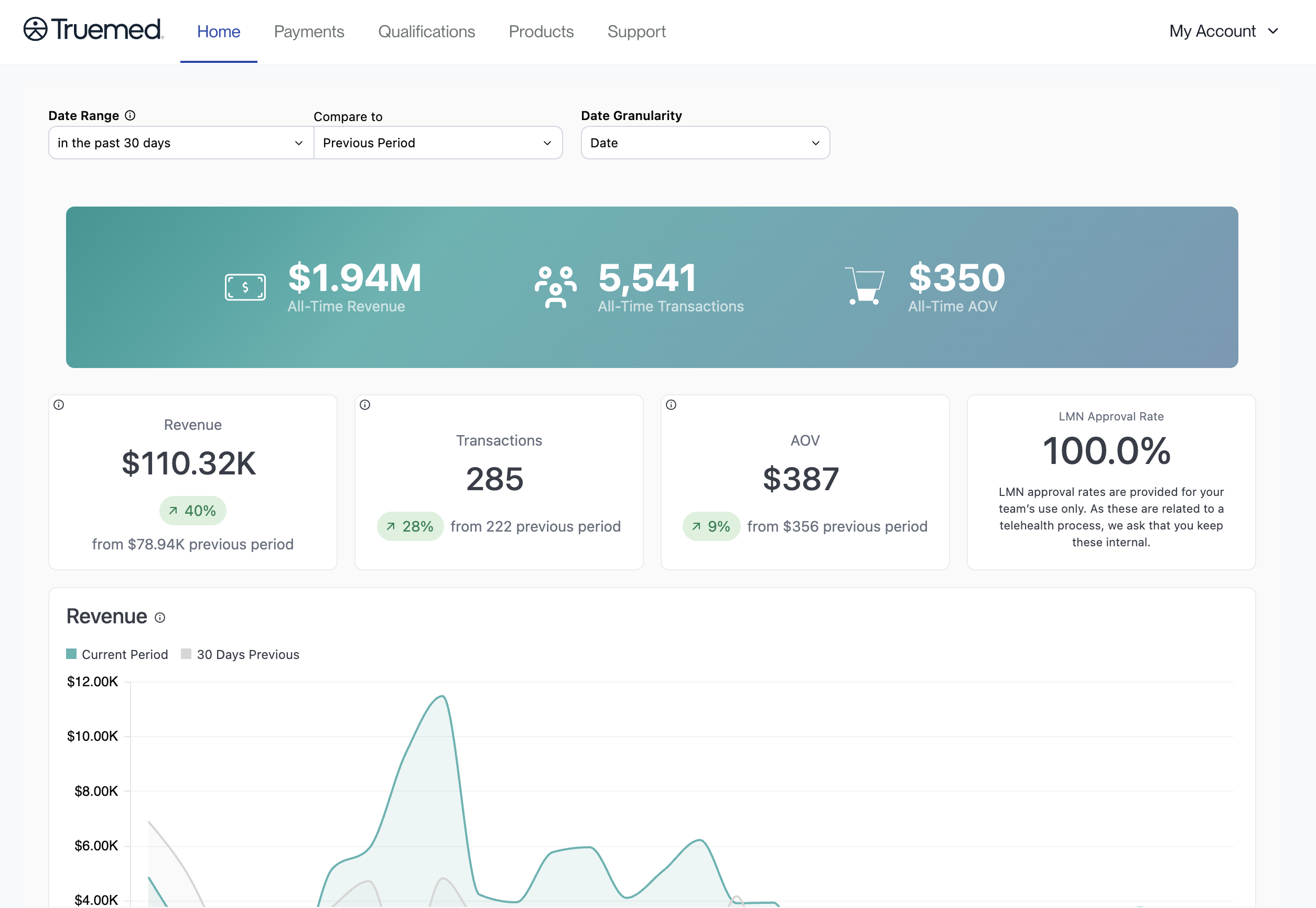Click the Revenue chart peak point
The width and height of the screenshot is (1316, 908).
tap(443, 696)
